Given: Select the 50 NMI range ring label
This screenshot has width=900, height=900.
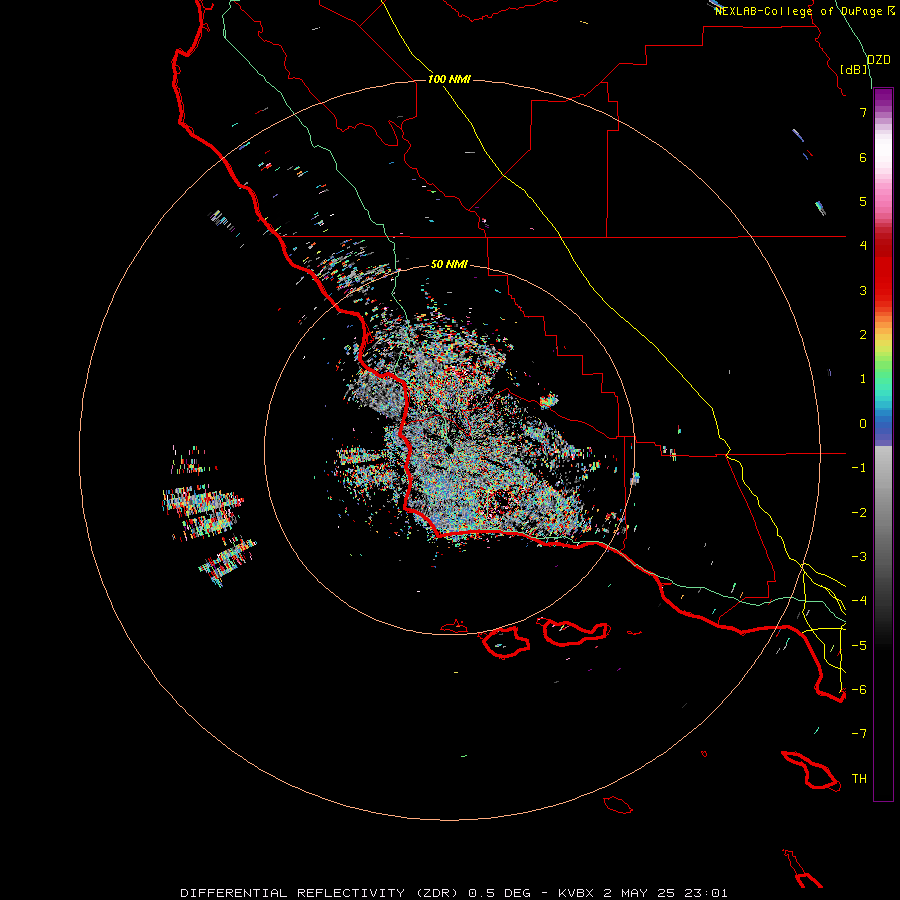Looking at the screenshot, I should (449, 264).
